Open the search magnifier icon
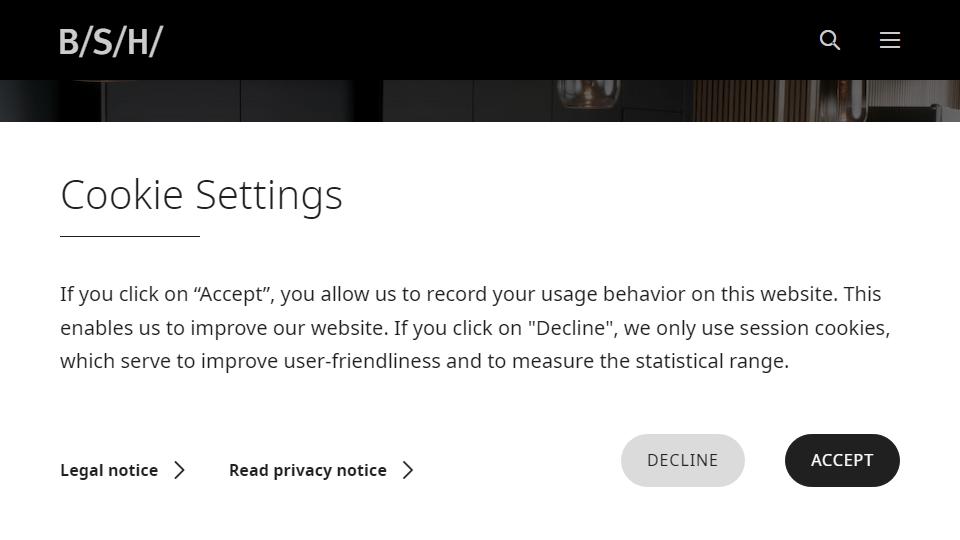Viewport: 960px width, 540px height. coord(830,40)
